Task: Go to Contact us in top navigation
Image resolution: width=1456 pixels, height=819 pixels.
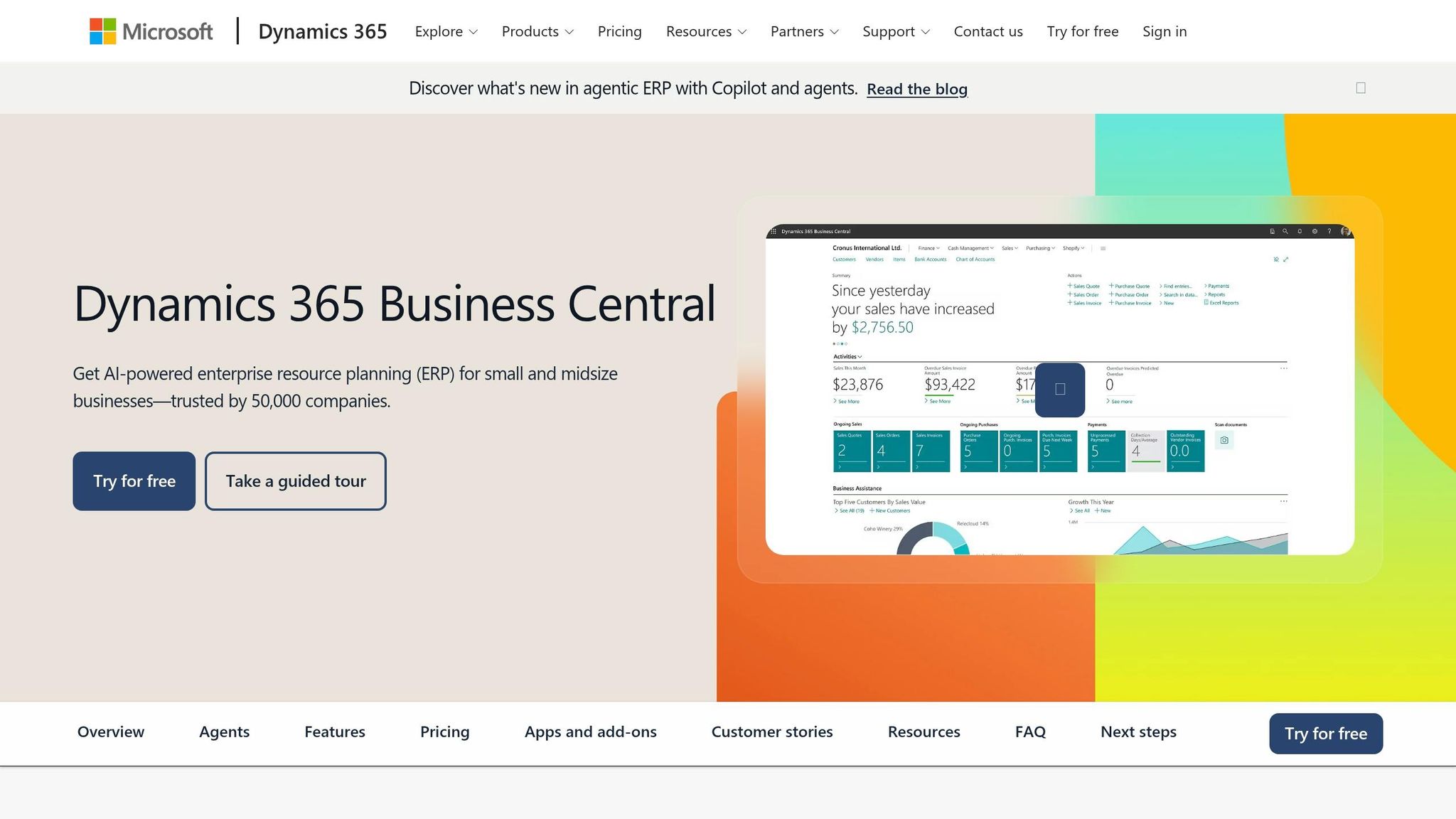Action: (x=988, y=31)
